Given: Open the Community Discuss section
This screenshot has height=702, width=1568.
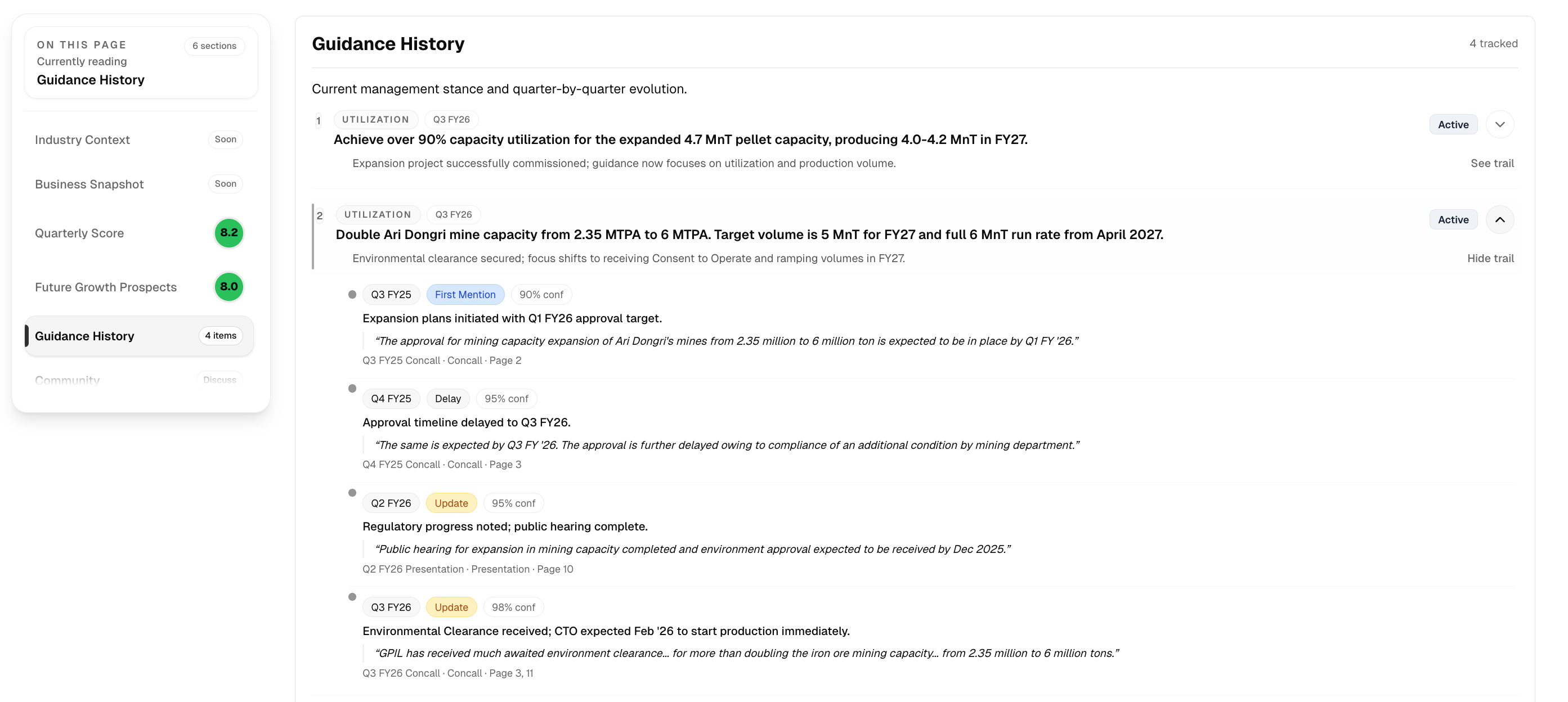Looking at the screenshot, I should tap(67, 380).
